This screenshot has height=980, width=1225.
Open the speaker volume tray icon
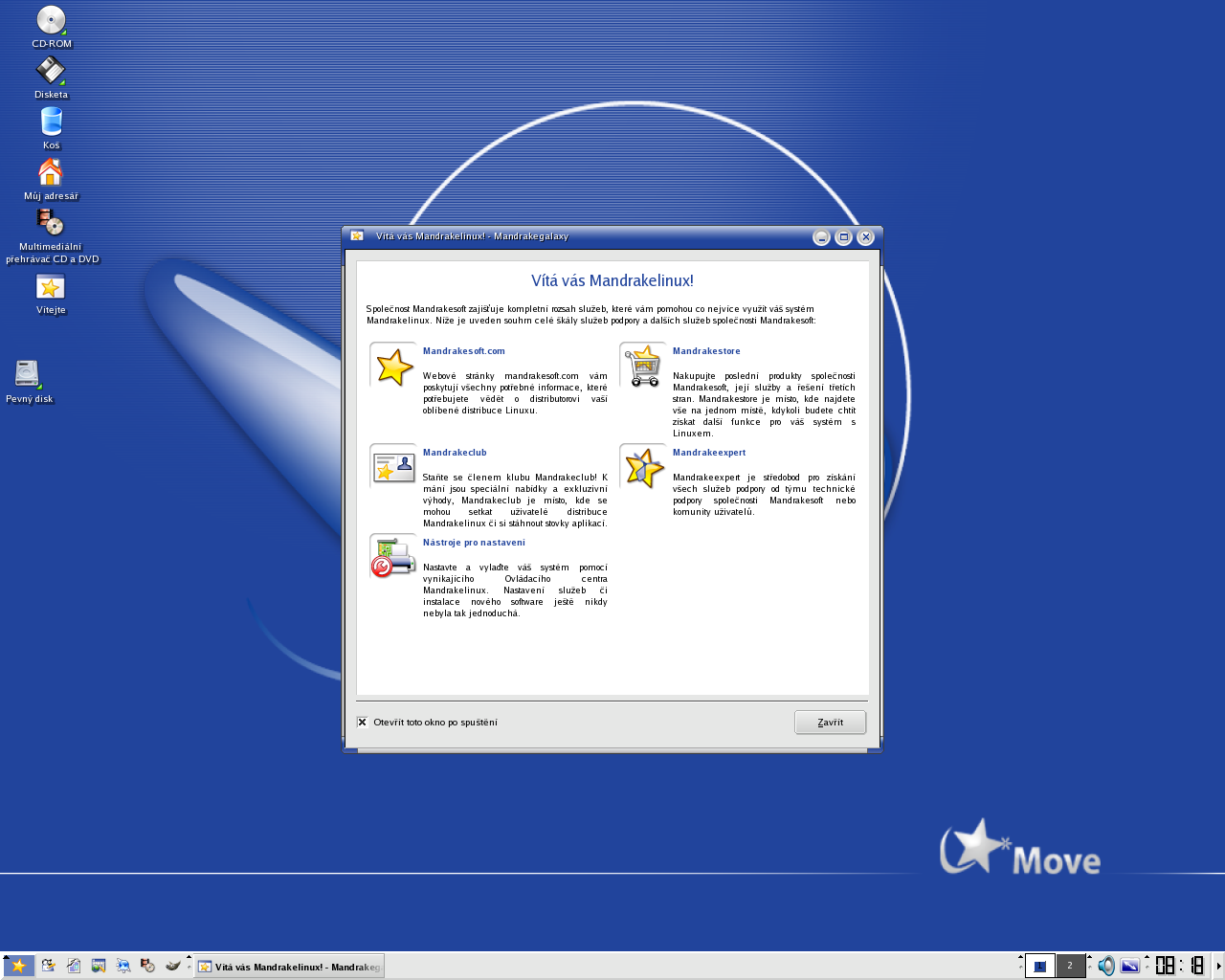tap(1106, 966)
